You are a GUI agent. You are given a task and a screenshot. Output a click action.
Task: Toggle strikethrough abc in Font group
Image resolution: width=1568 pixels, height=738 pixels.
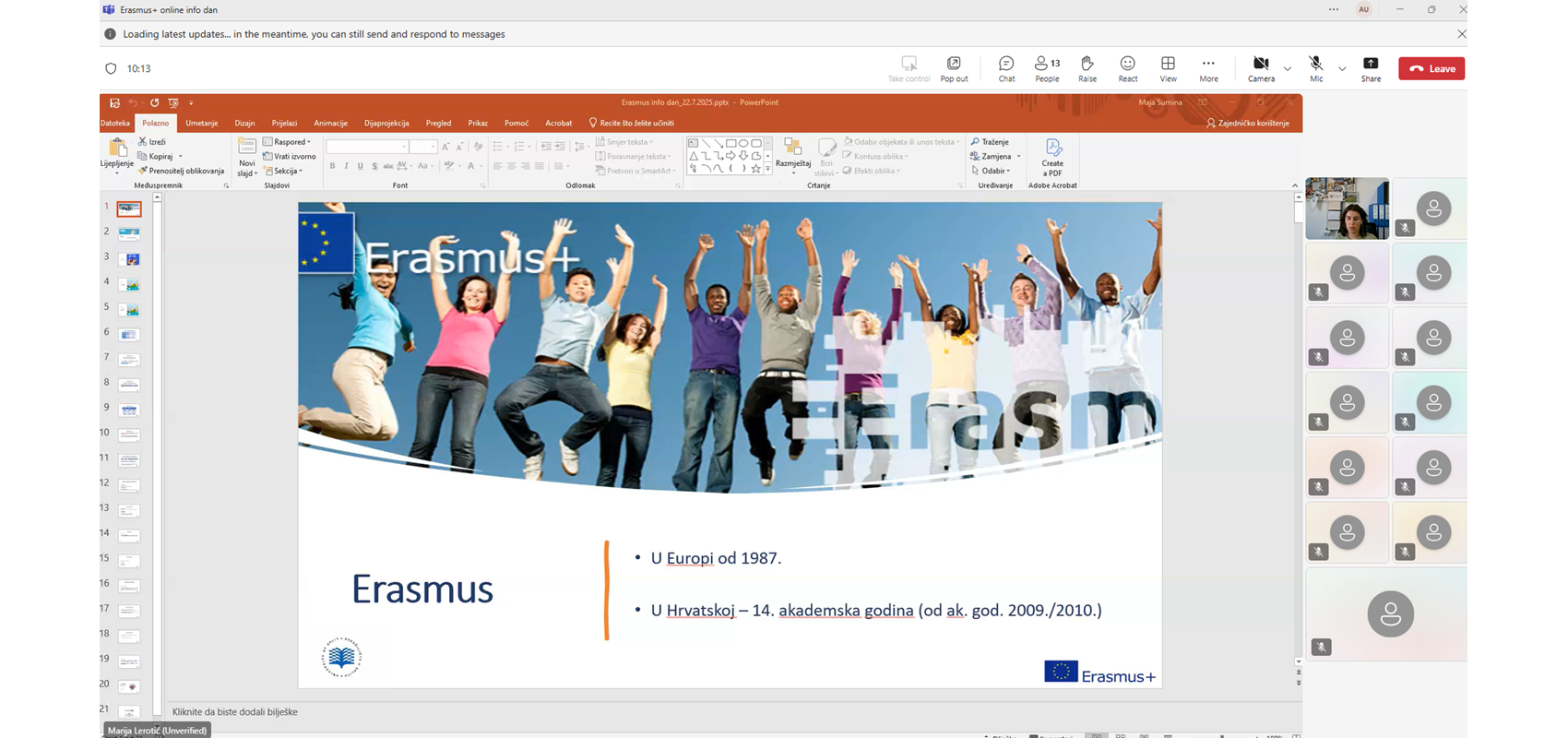tap(387, 166)
